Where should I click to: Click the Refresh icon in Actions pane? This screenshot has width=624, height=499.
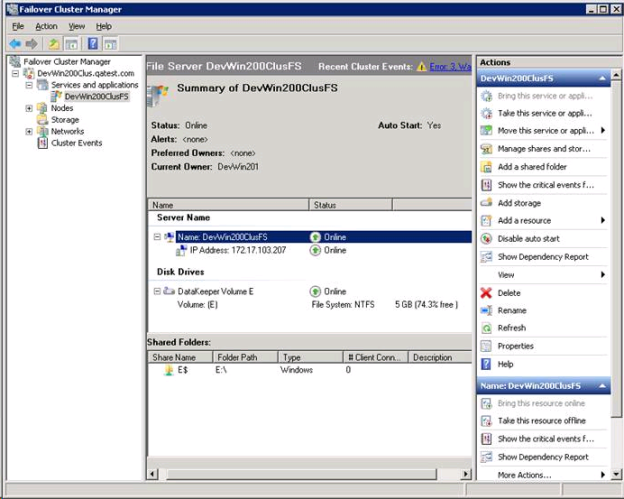487,328
